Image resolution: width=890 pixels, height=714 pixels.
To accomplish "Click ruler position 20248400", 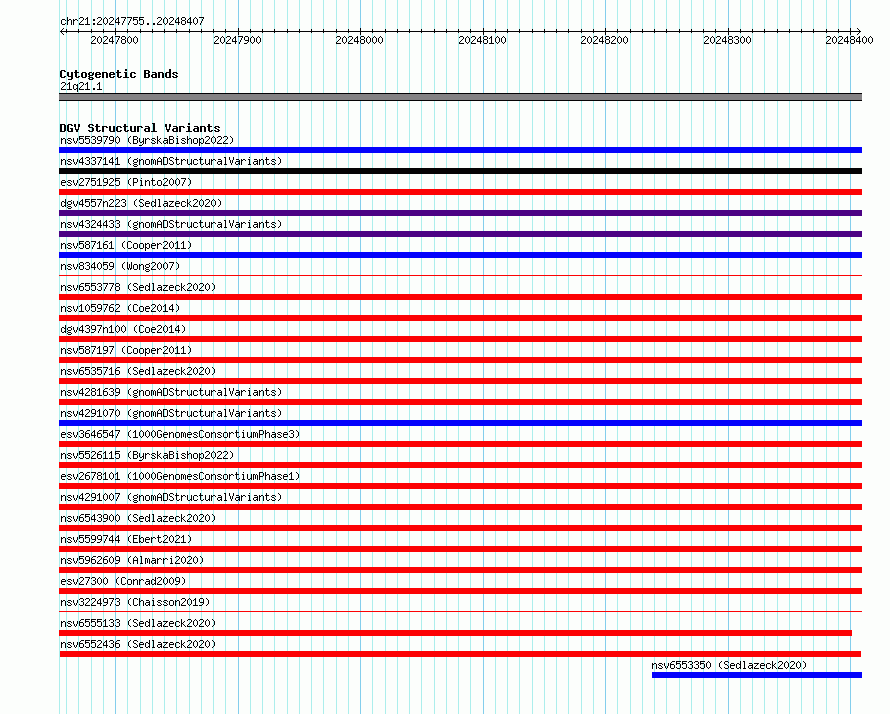I will click(x=849, y=40).
